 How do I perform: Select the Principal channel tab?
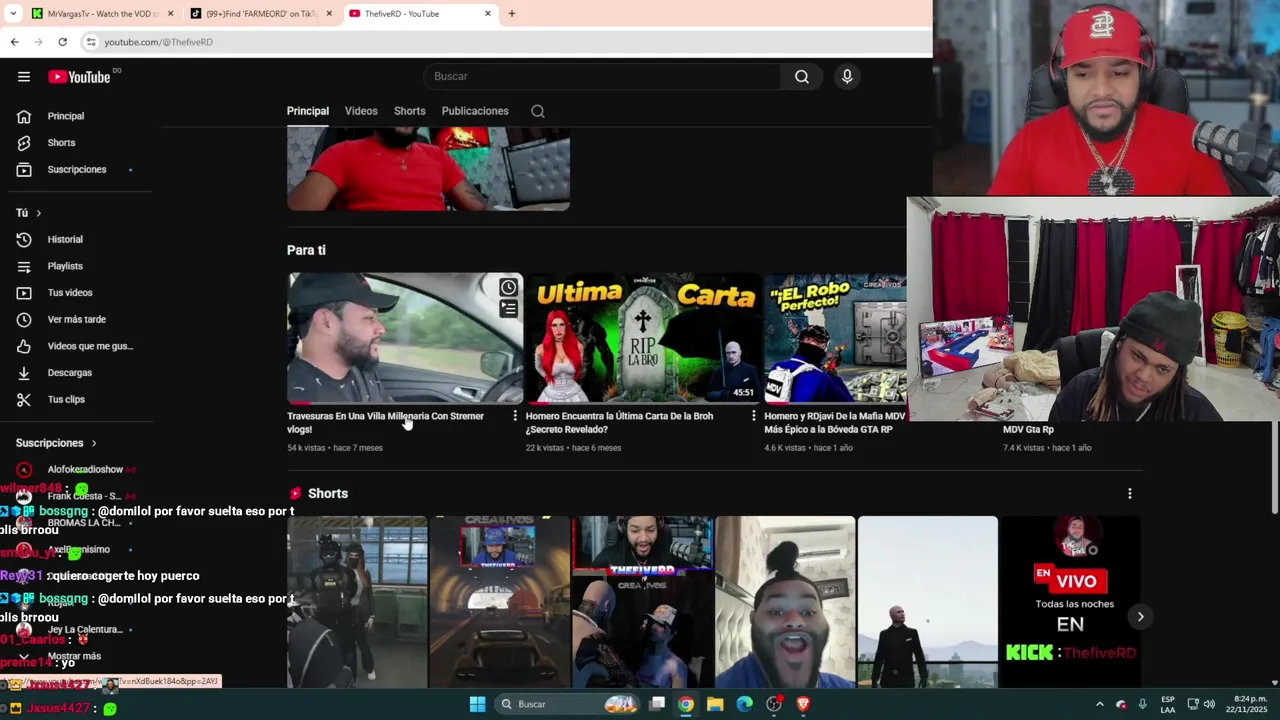308,111
